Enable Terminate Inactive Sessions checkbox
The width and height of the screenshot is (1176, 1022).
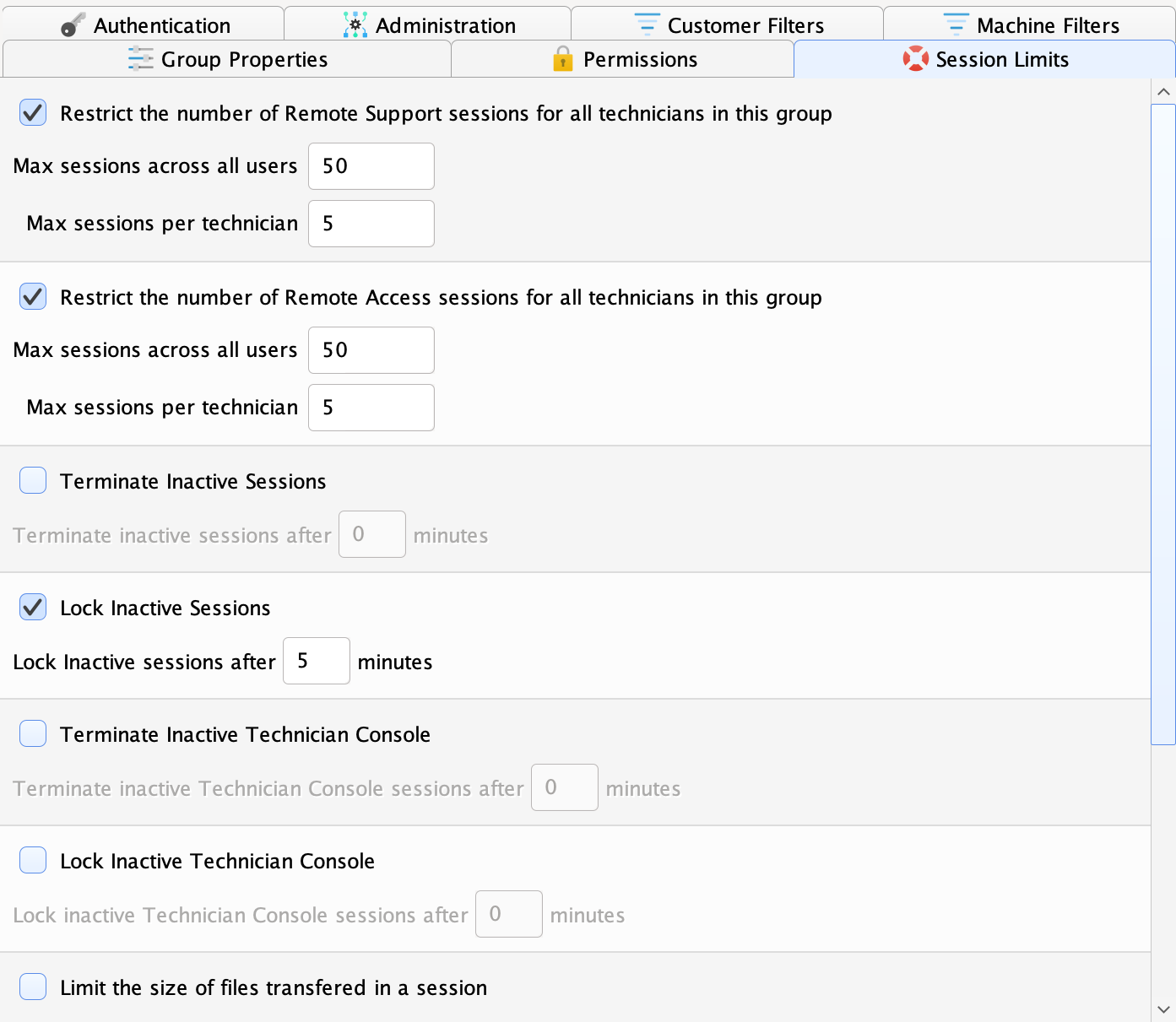coord(33,480)
